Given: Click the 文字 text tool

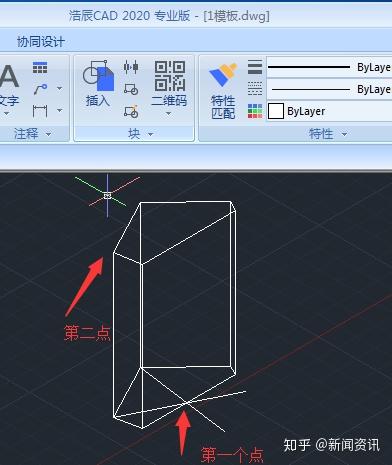Looking at the screenshot, I should [8, 85].
